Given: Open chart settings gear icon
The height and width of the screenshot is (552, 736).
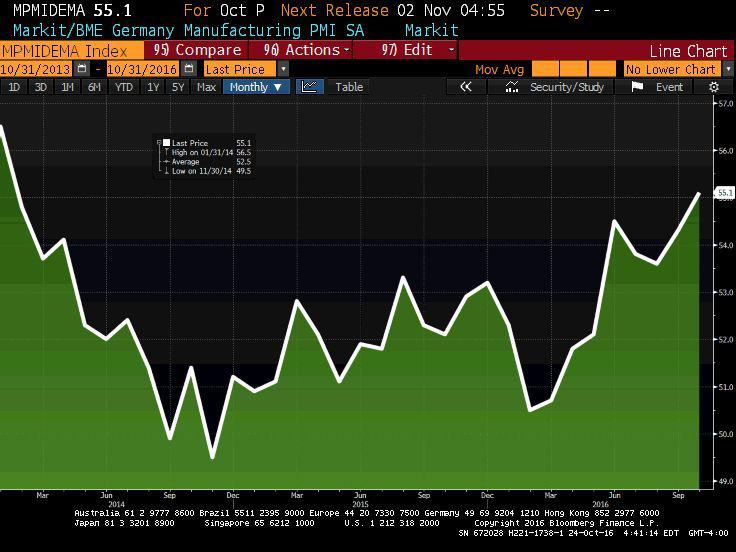Looking at the screenshot, I should pyautogui.click(x=714, y=87).
